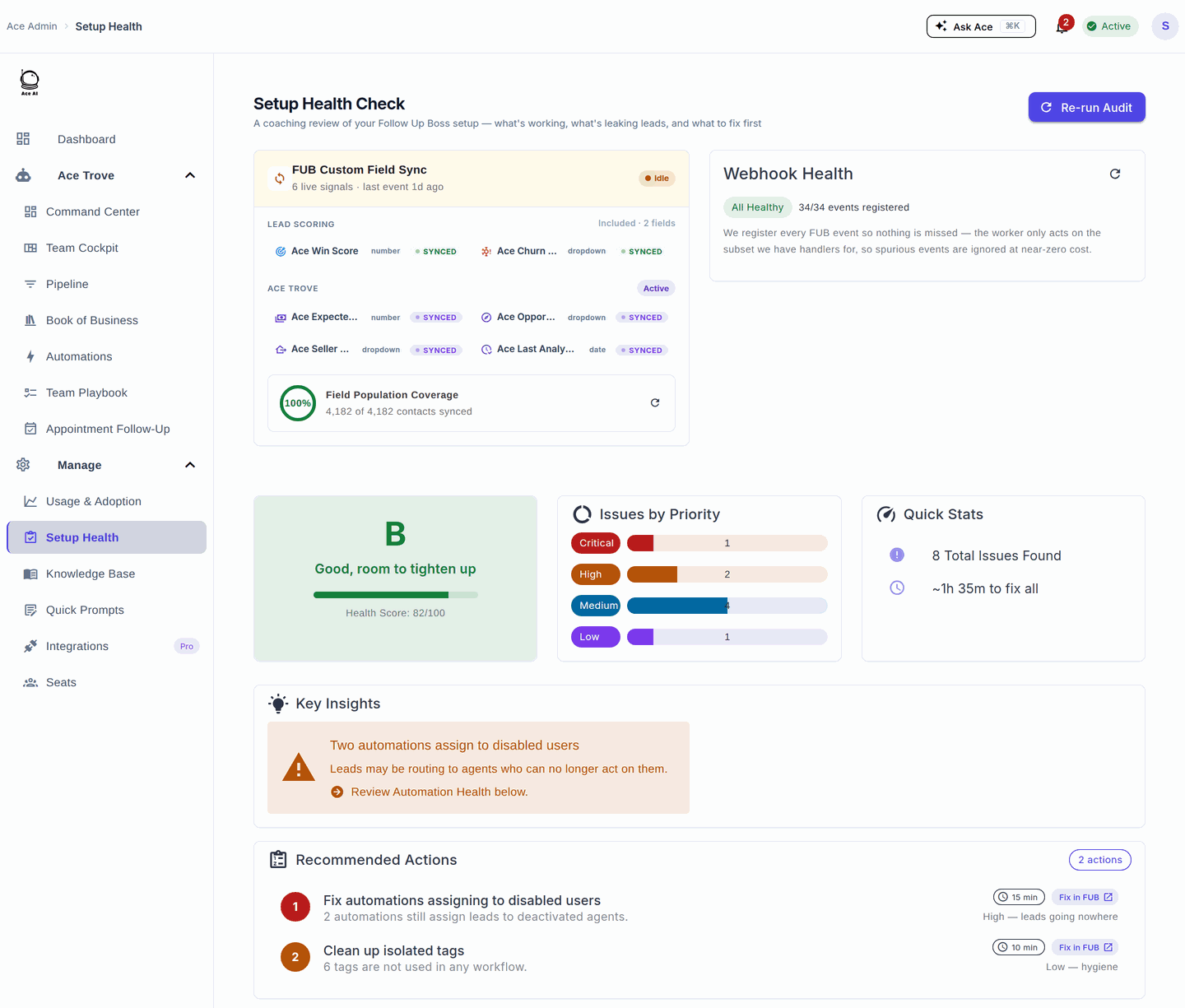Viewport: 1185px width, 1008px height.
Task: Click the Automations lightning icon
Action: 30,356
